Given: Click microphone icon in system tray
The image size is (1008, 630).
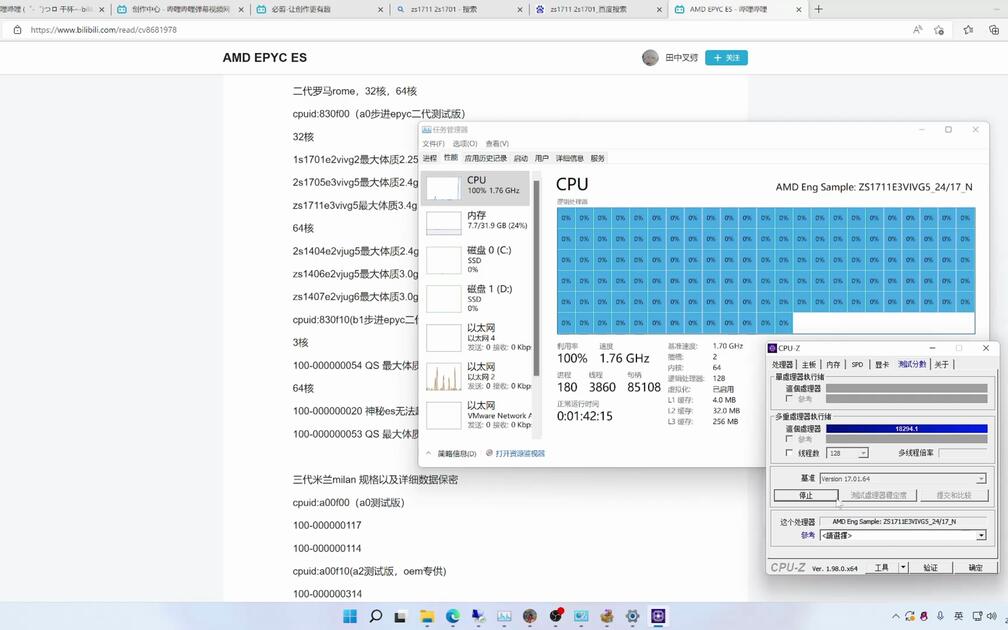Looking at the screenshot, I should click(x=940, y=616).
